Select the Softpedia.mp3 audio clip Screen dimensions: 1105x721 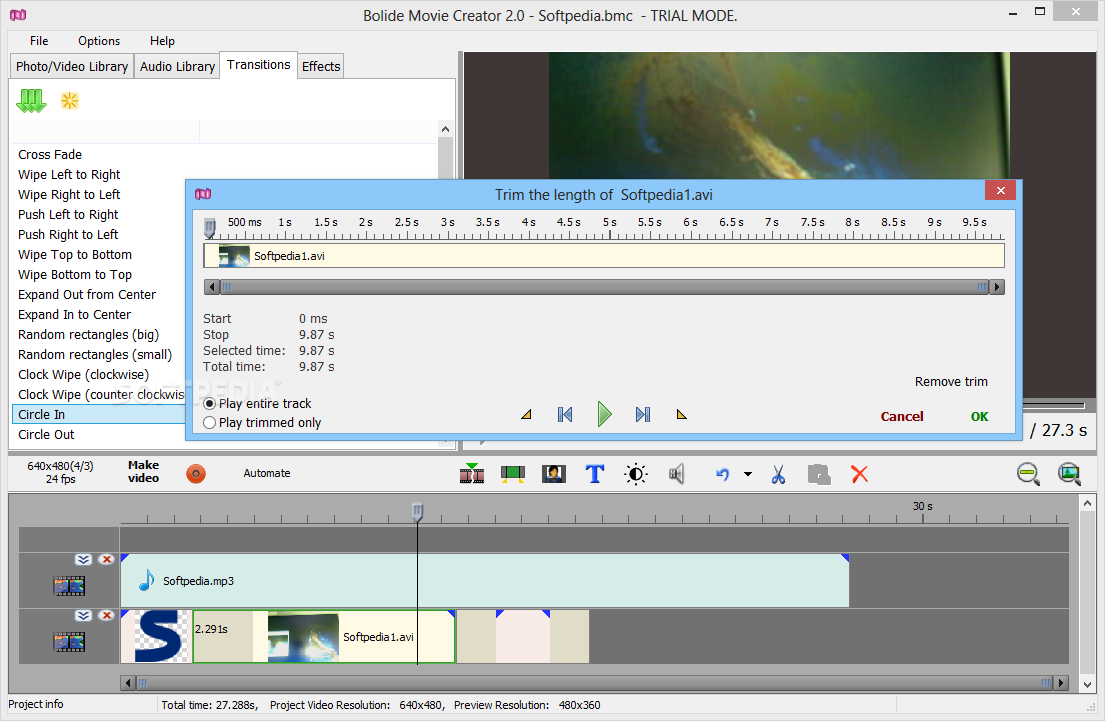click(485, 581)
